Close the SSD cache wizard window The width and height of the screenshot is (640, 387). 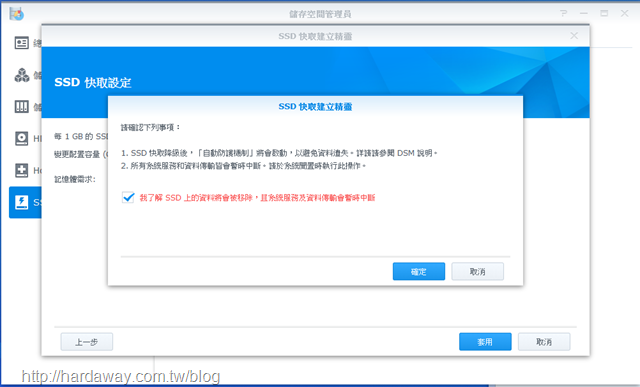click(574, 36)
